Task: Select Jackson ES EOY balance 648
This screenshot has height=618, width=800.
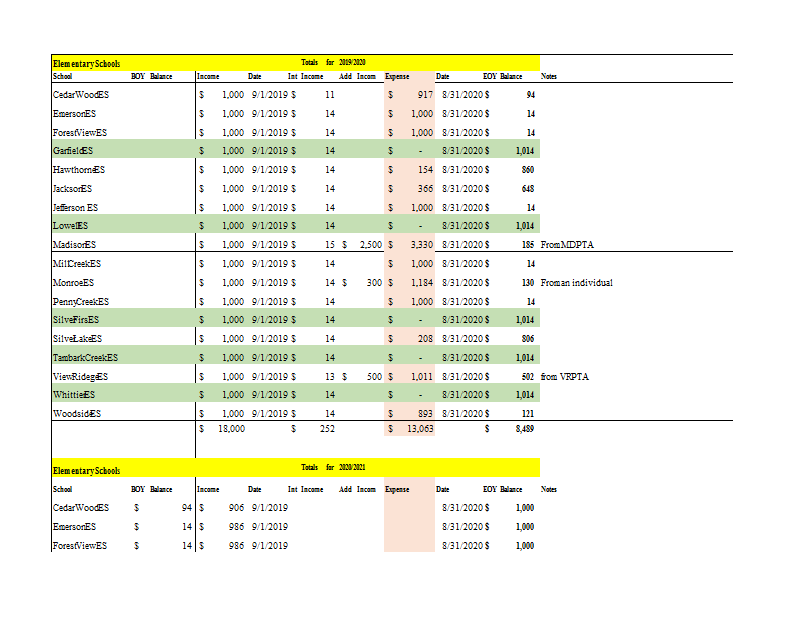Action: click(x=528, y=189)
